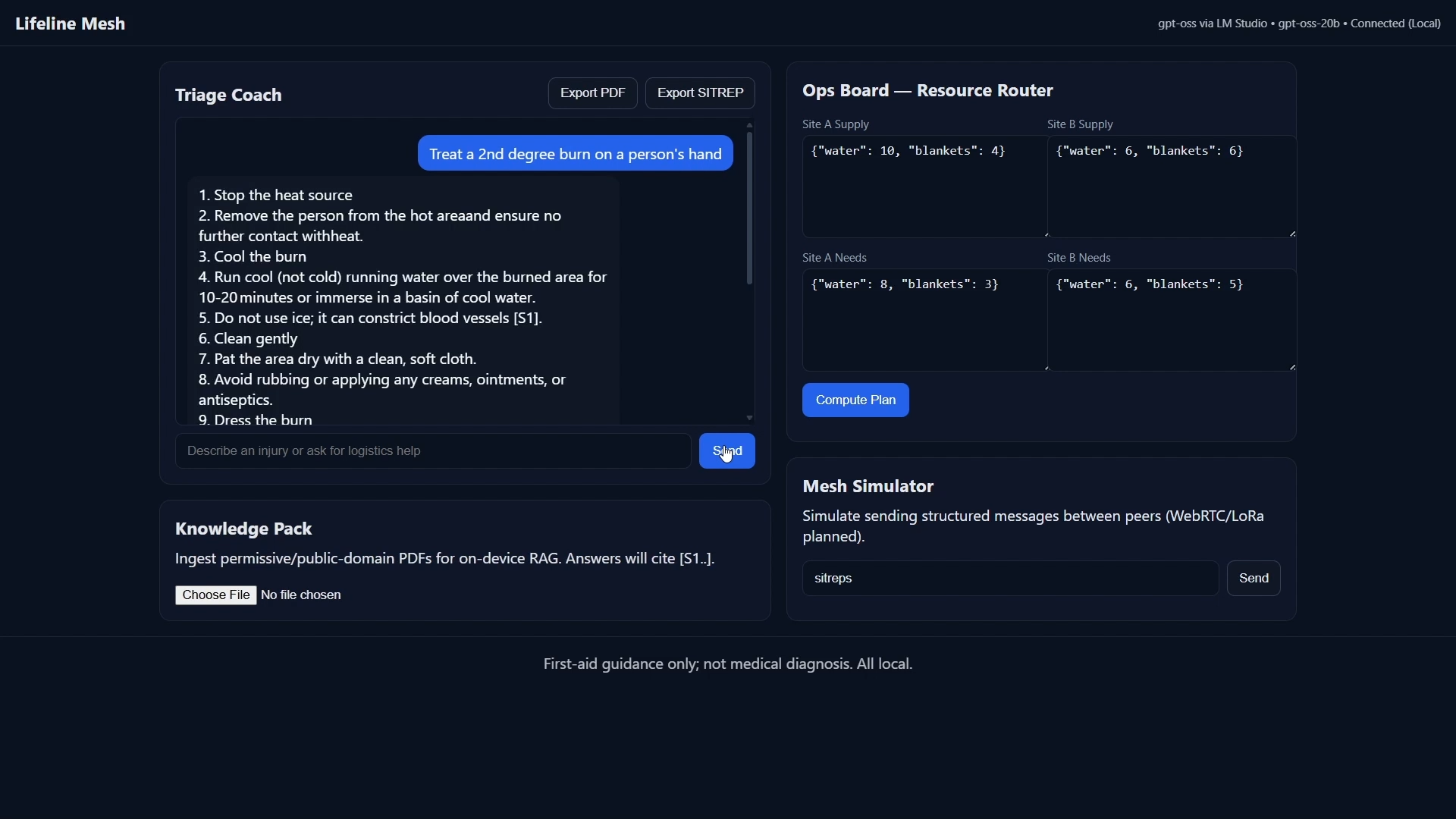Screen dimensions: 1456x819
Task: Open the Choose File picker
Action: pos(215,595)
